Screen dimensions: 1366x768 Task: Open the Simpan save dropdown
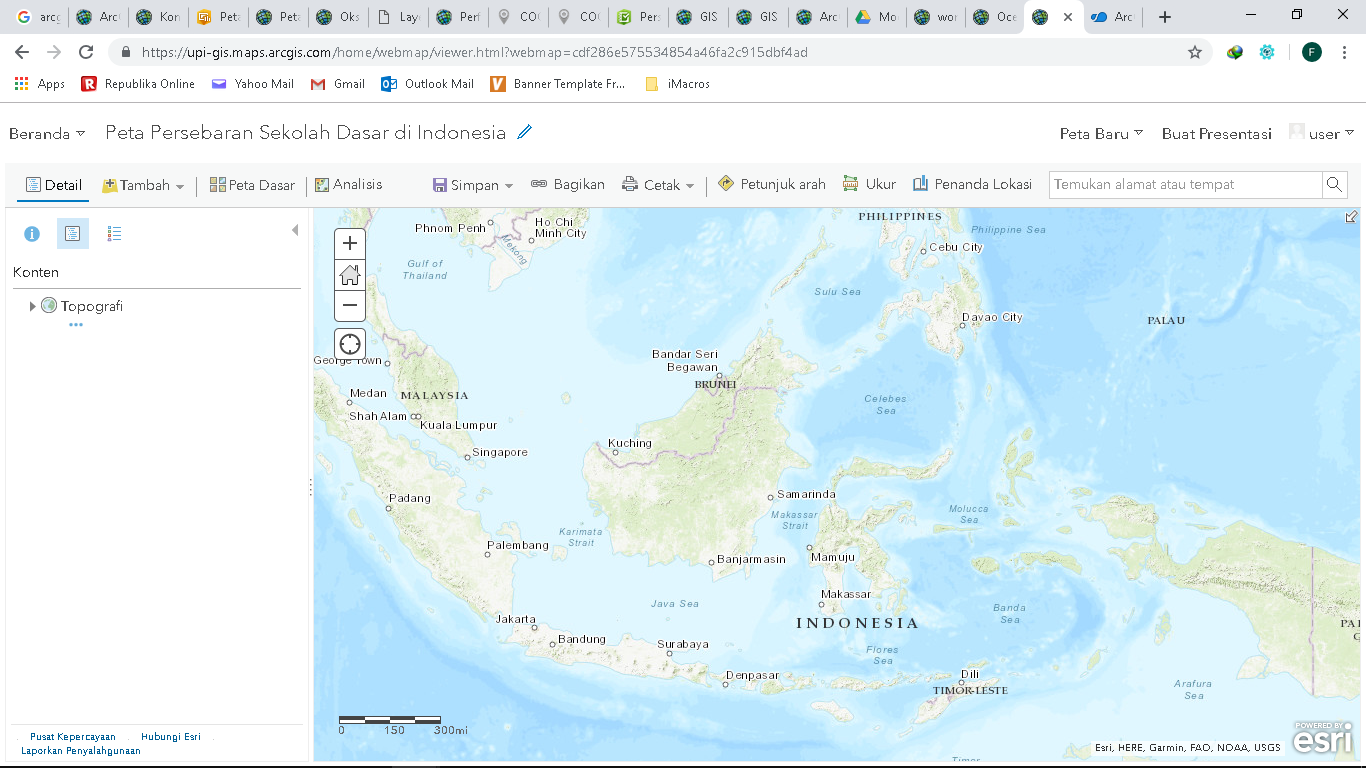(x=473, y=185)
